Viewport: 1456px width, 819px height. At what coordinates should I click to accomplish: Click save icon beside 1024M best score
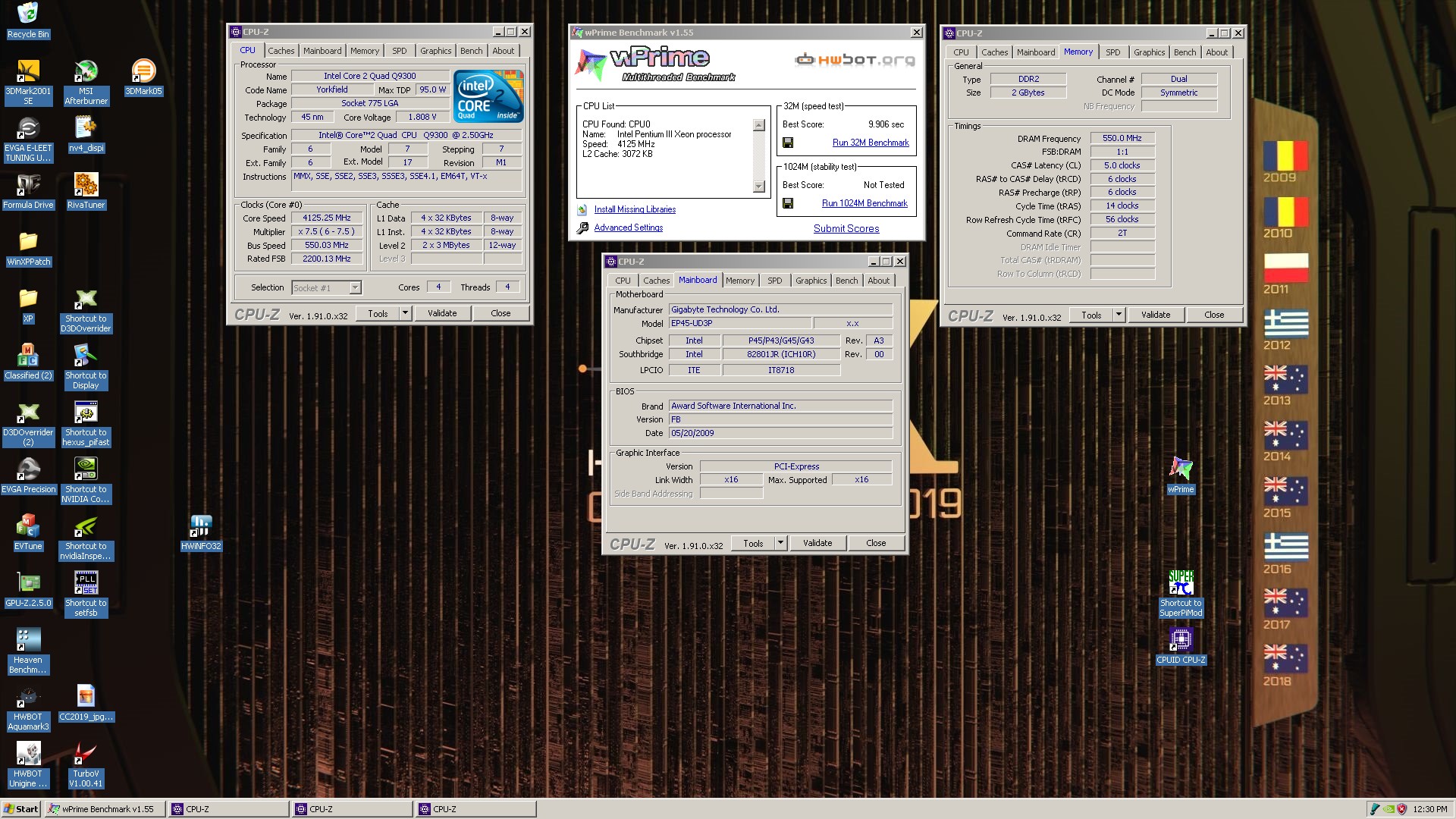(x=788, y=203)
